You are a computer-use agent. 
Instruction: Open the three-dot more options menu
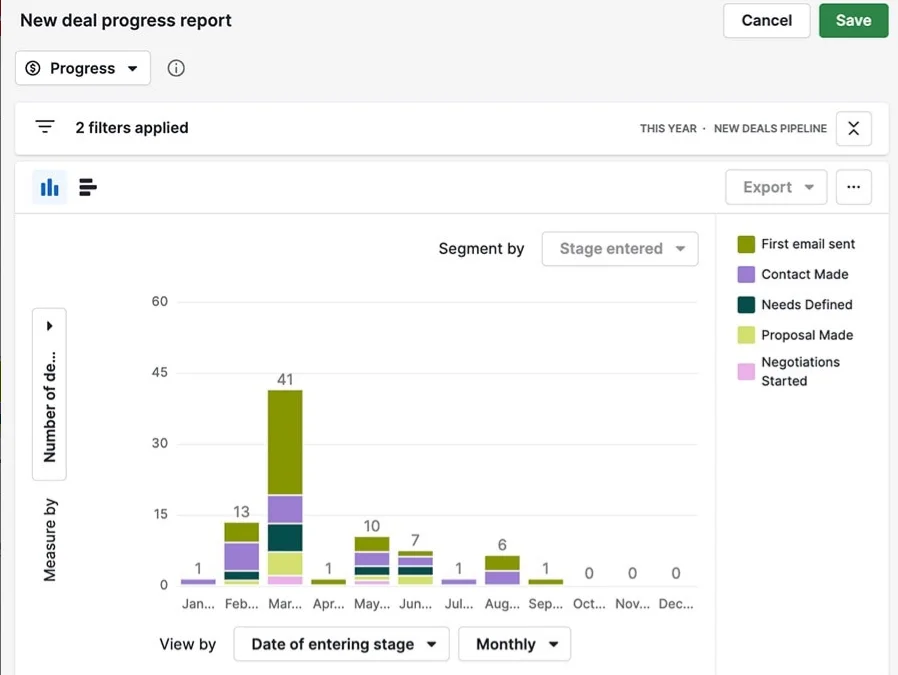853,187
